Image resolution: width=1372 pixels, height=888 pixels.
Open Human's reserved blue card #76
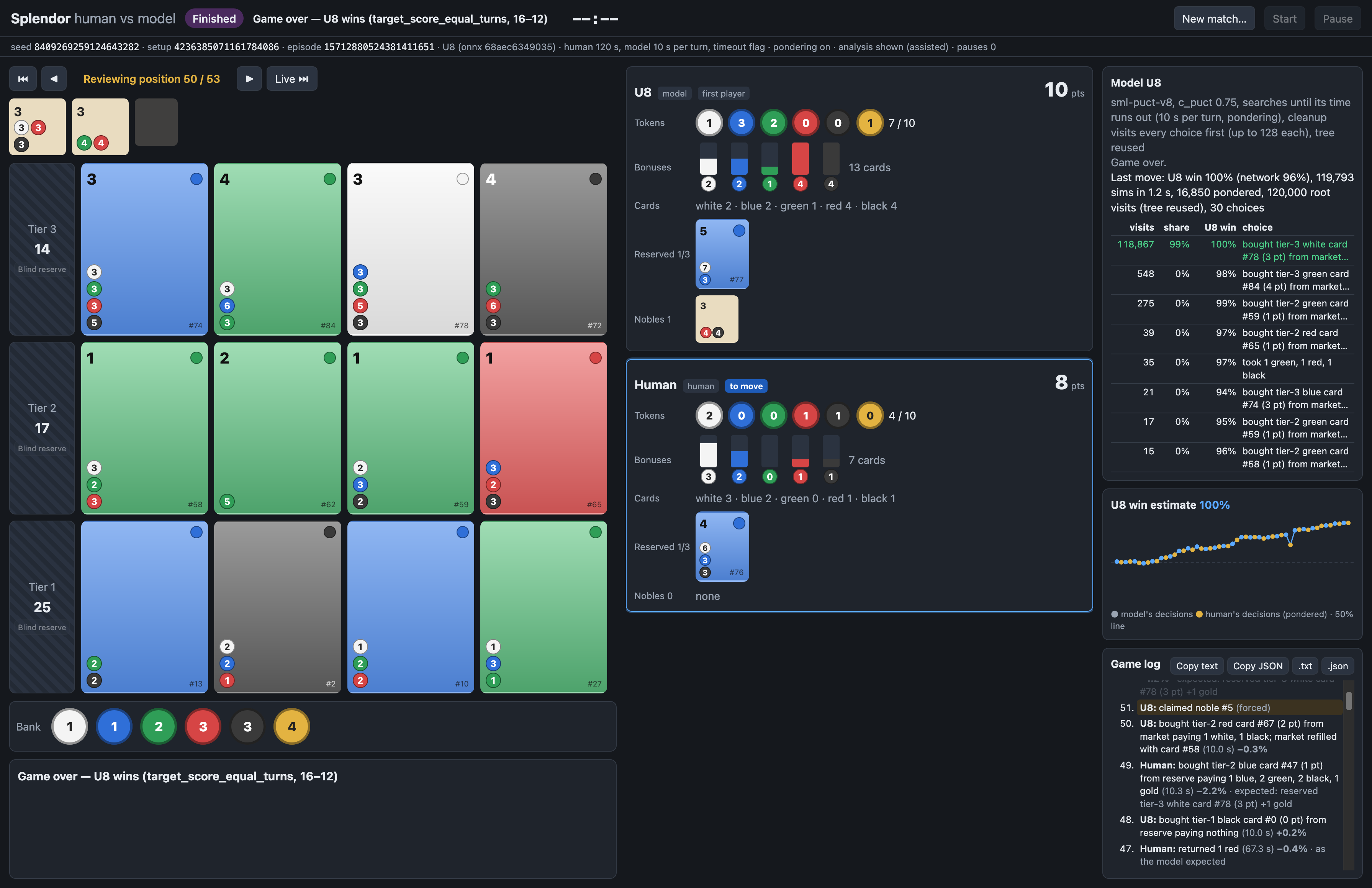coord(722,547)
